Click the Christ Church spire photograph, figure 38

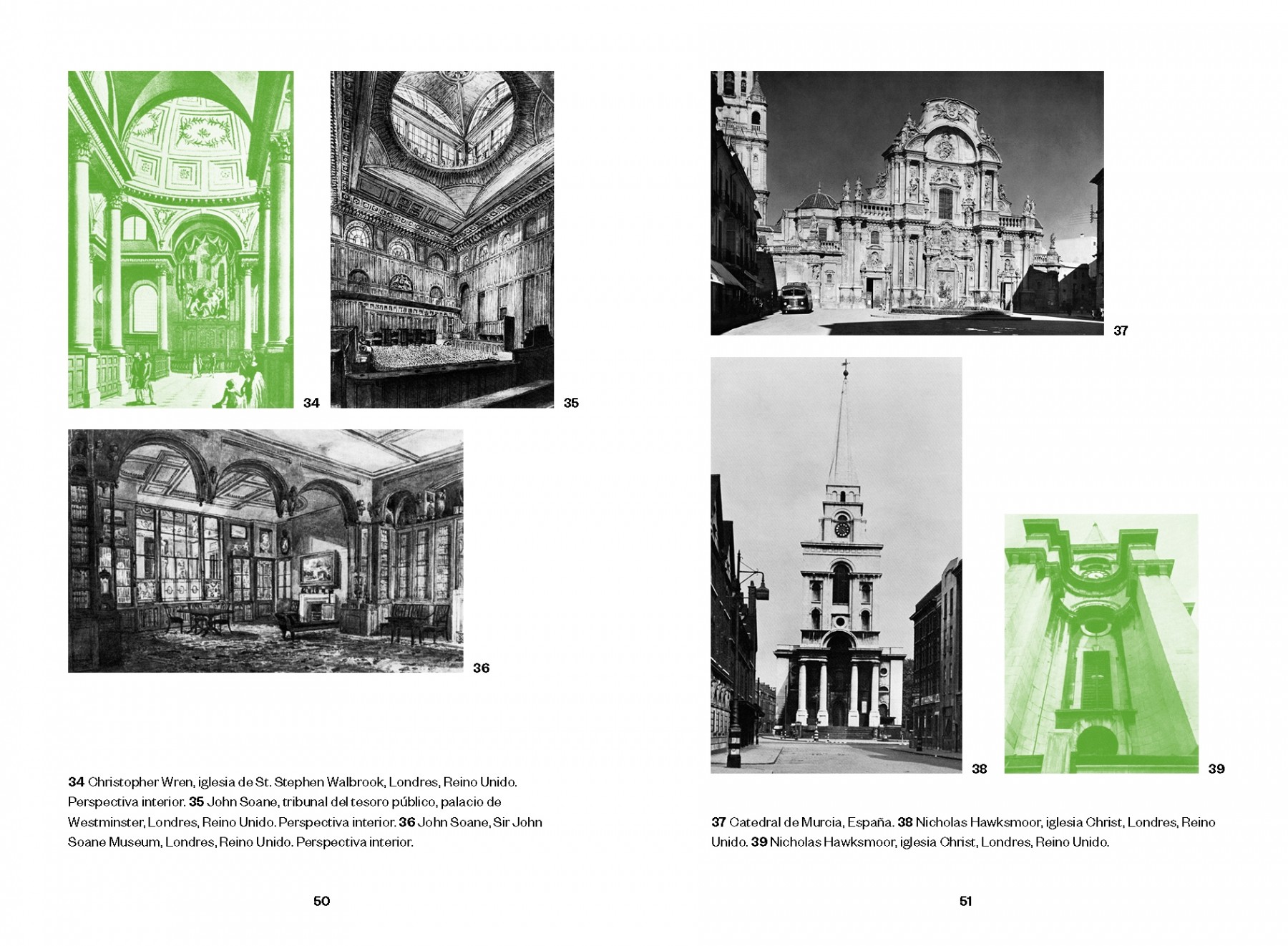[836, 565]
